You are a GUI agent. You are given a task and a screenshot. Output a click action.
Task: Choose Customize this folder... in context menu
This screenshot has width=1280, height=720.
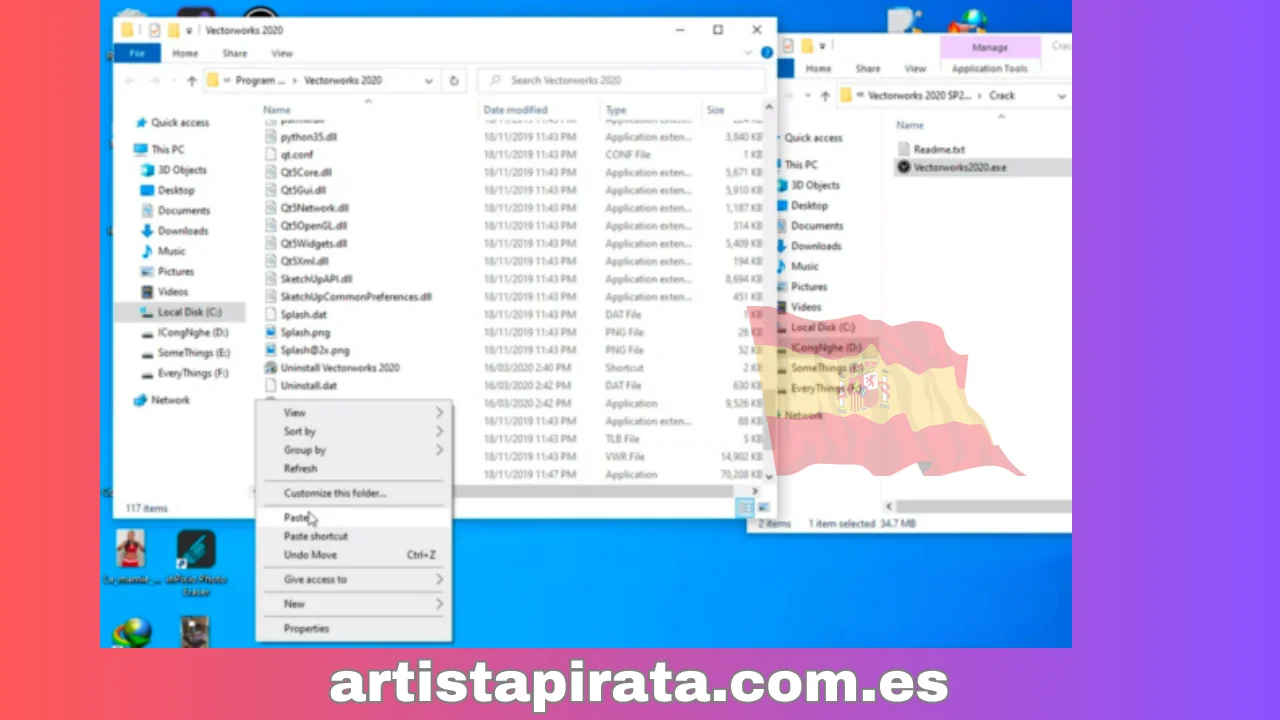(x=353, y=493)
